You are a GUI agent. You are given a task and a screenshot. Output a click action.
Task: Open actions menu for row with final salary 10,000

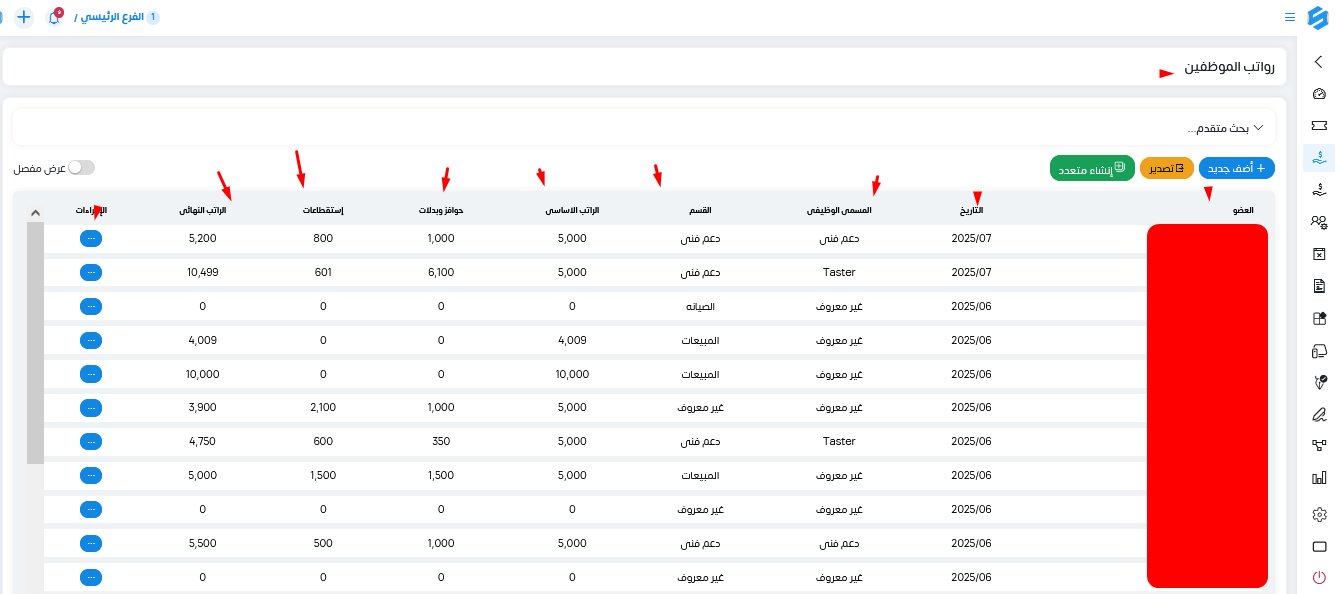91,374
